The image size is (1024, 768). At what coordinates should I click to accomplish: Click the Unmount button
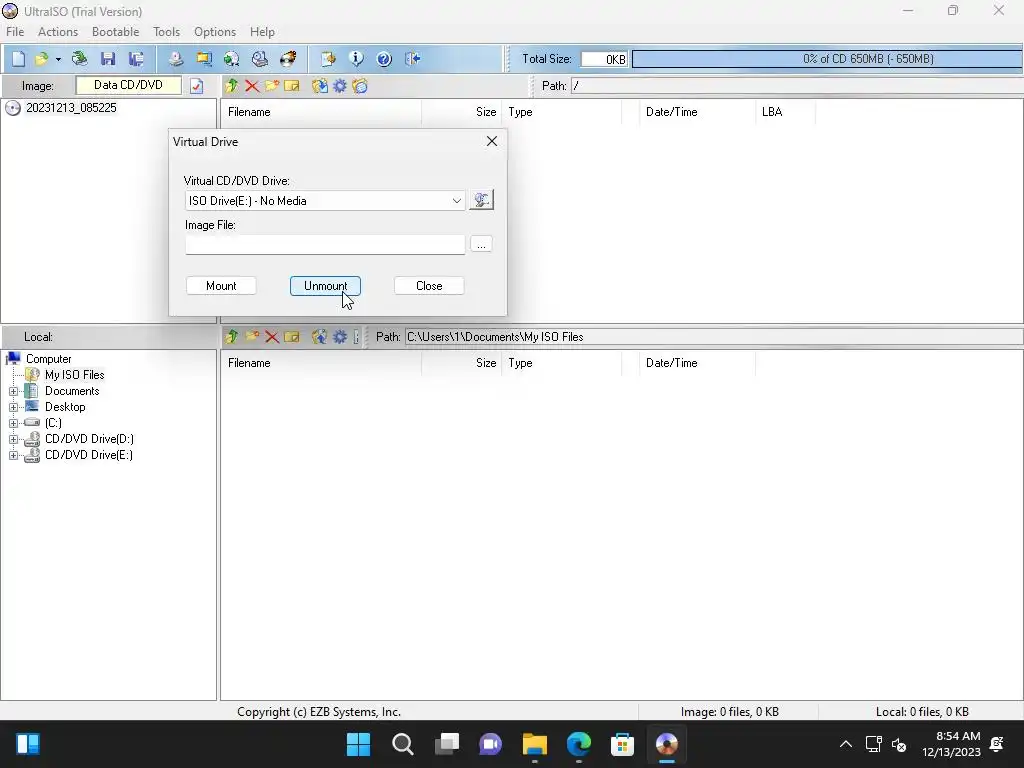click(325, 286)
